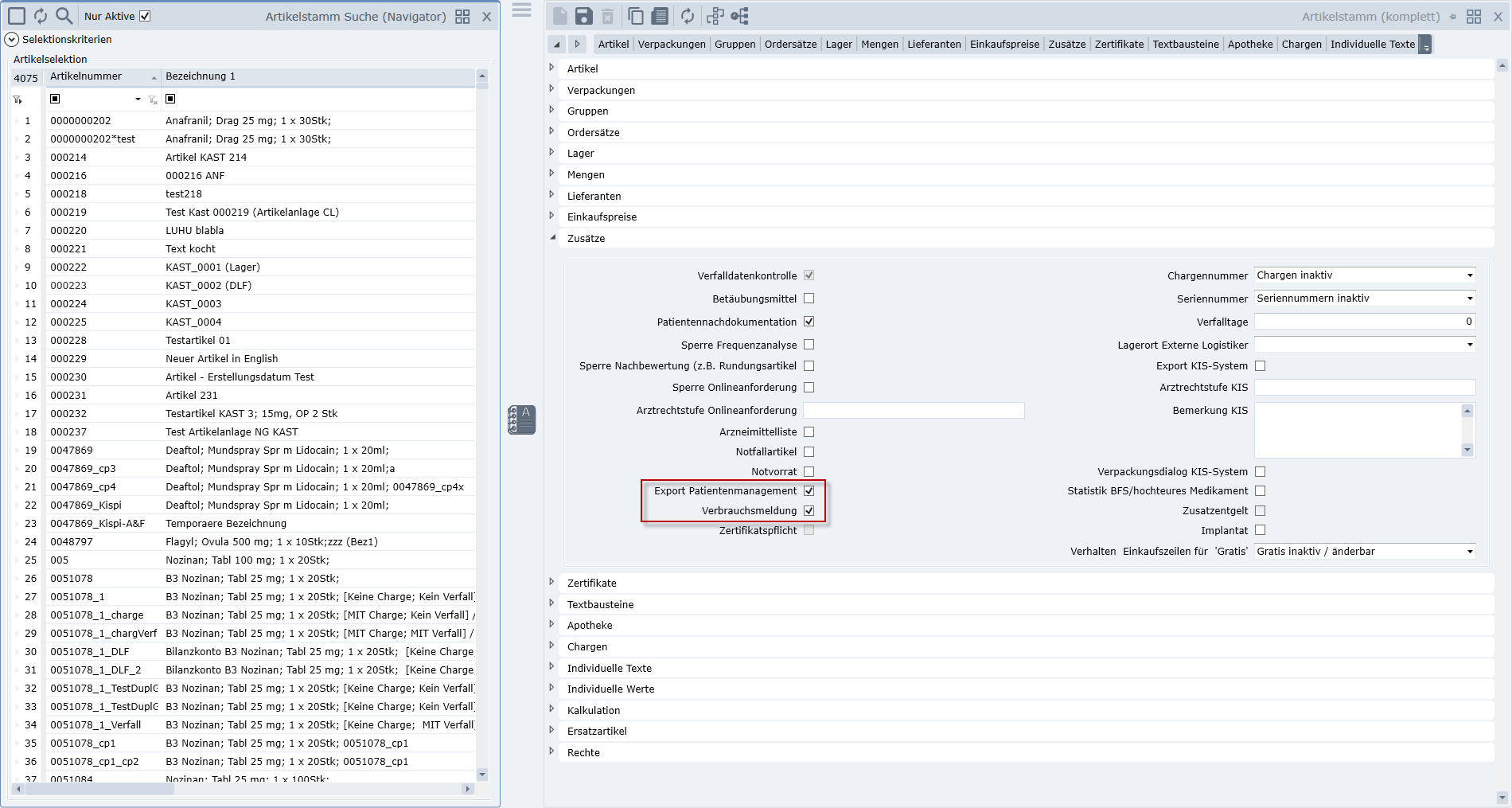This screenshot has height=808, width=1512.
Task: Expand the Verpackungen section
Action: [x=552, y=89]
